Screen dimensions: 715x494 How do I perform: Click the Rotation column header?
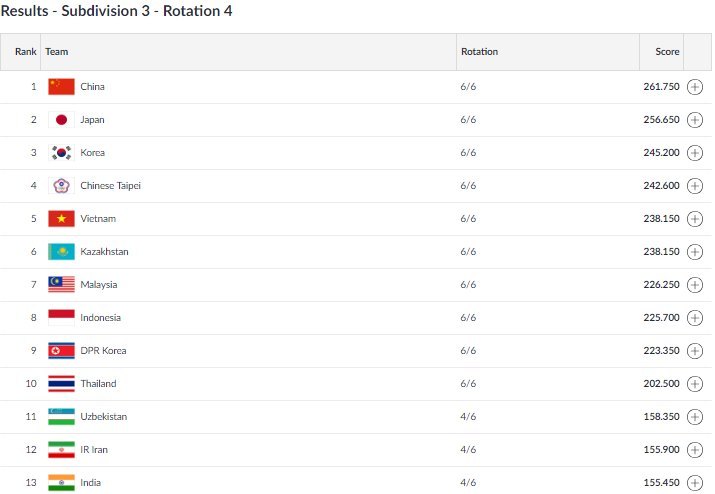[x=479, y=51]
